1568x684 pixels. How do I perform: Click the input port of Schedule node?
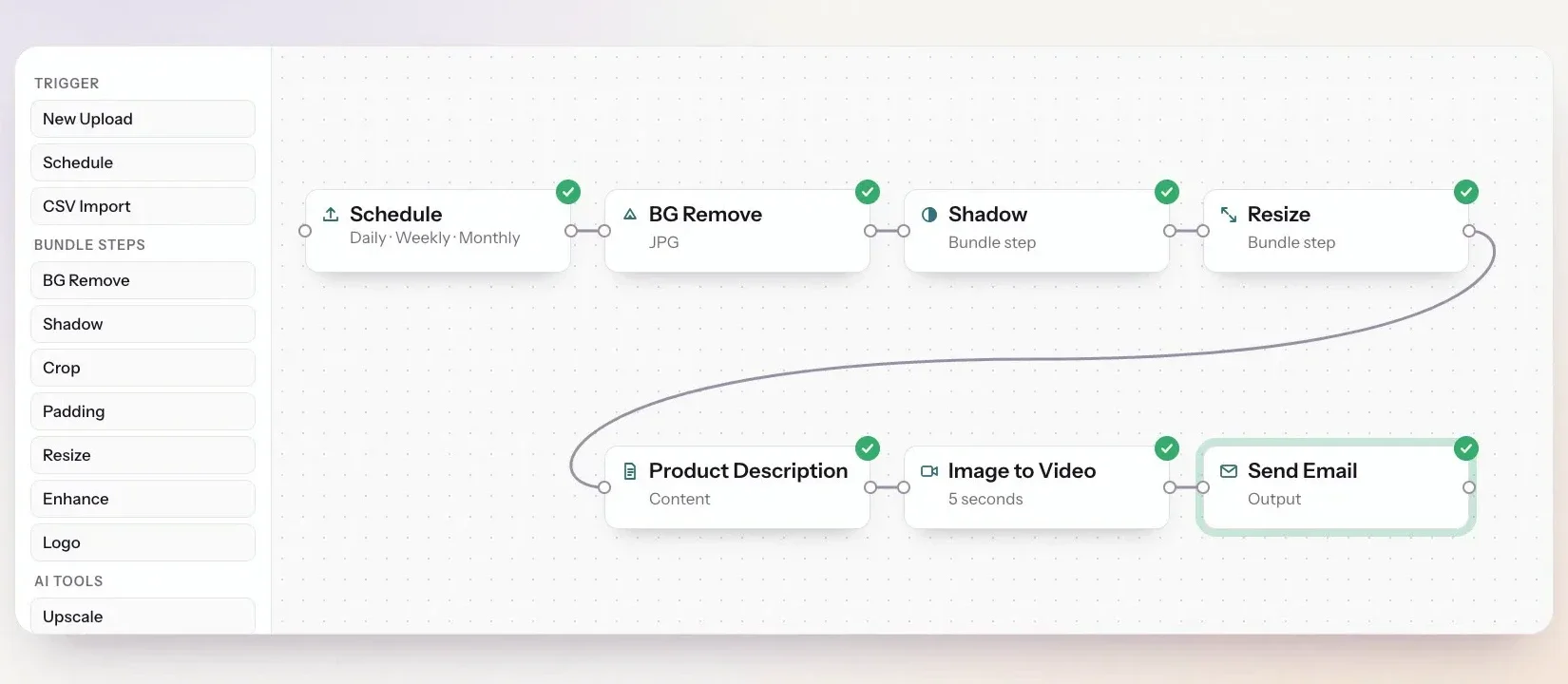(305, 231)
